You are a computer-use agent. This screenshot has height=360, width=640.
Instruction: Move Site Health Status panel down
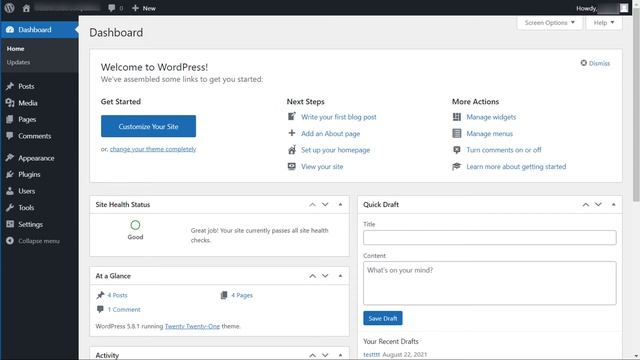(325, 204)
